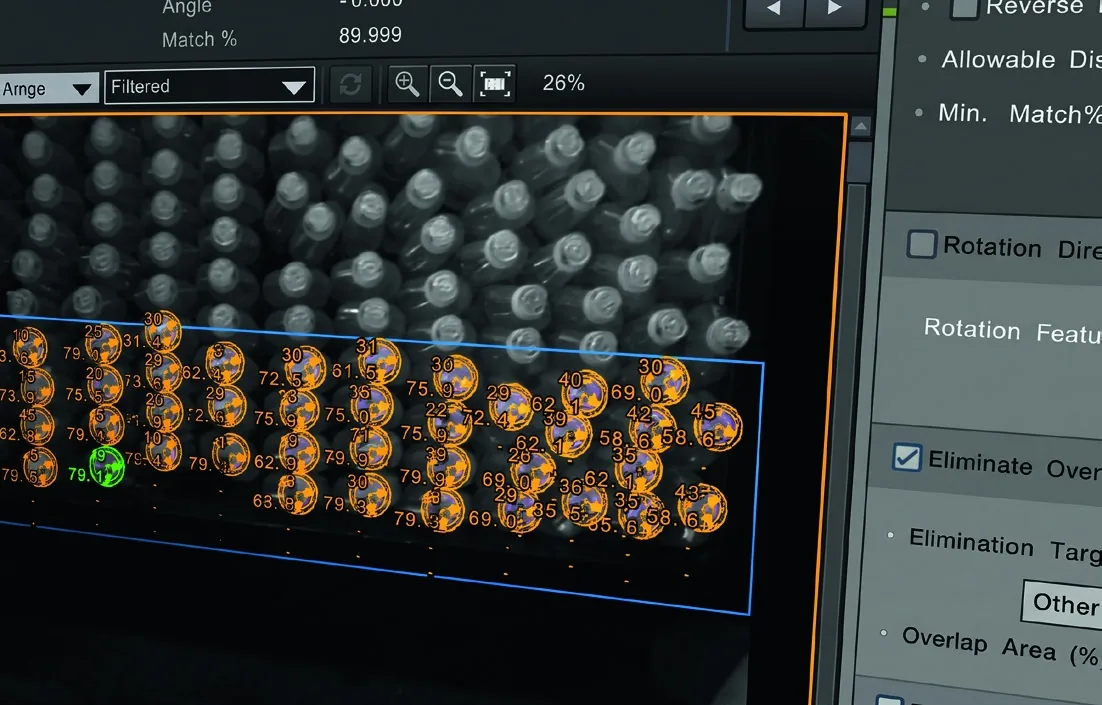The width and height of the screenshot is (1102, 705).
Task: Select the detected part numbered 43
Action: 701,506
